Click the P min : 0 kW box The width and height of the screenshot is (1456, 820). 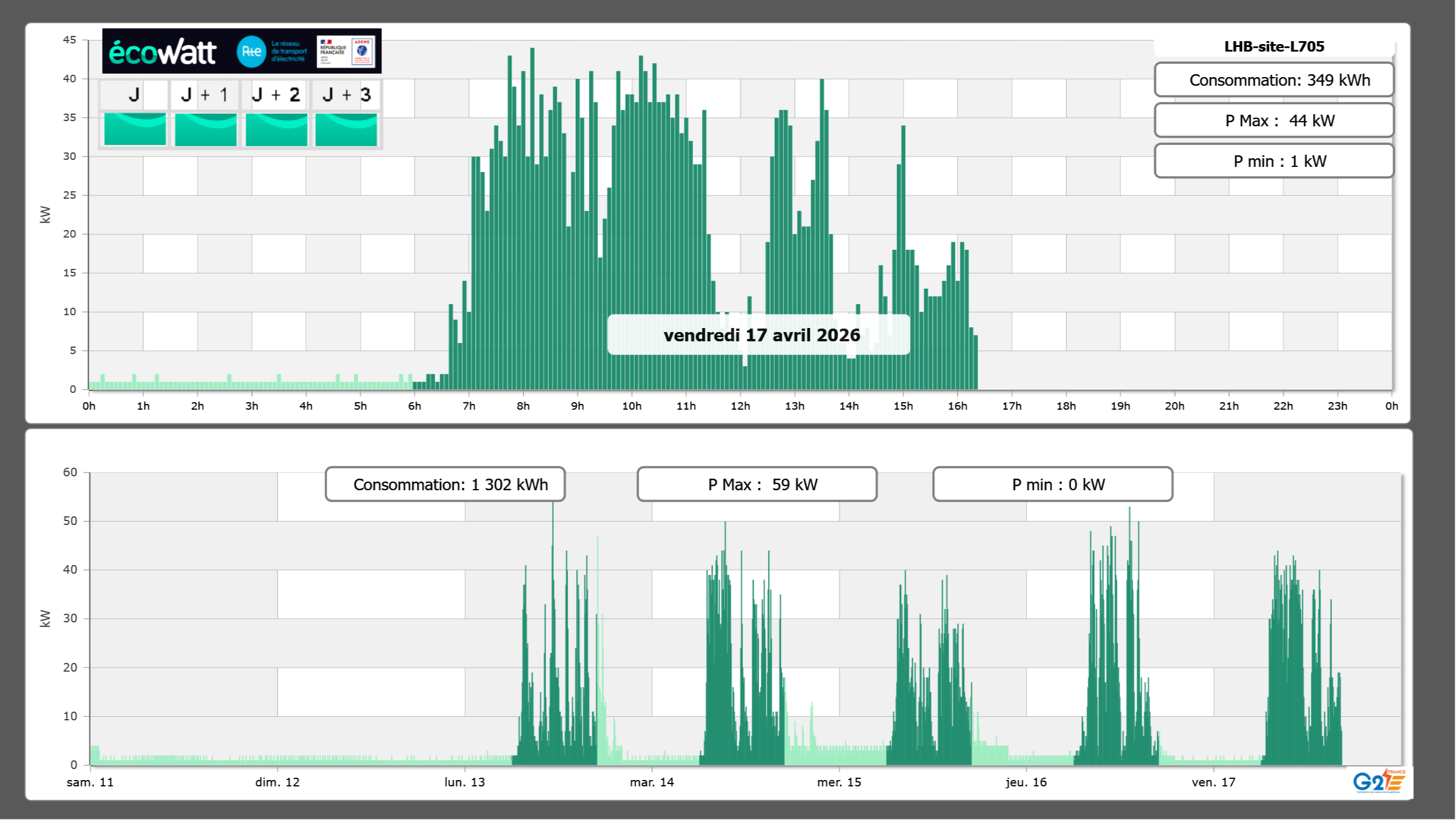pos(1052,484)
